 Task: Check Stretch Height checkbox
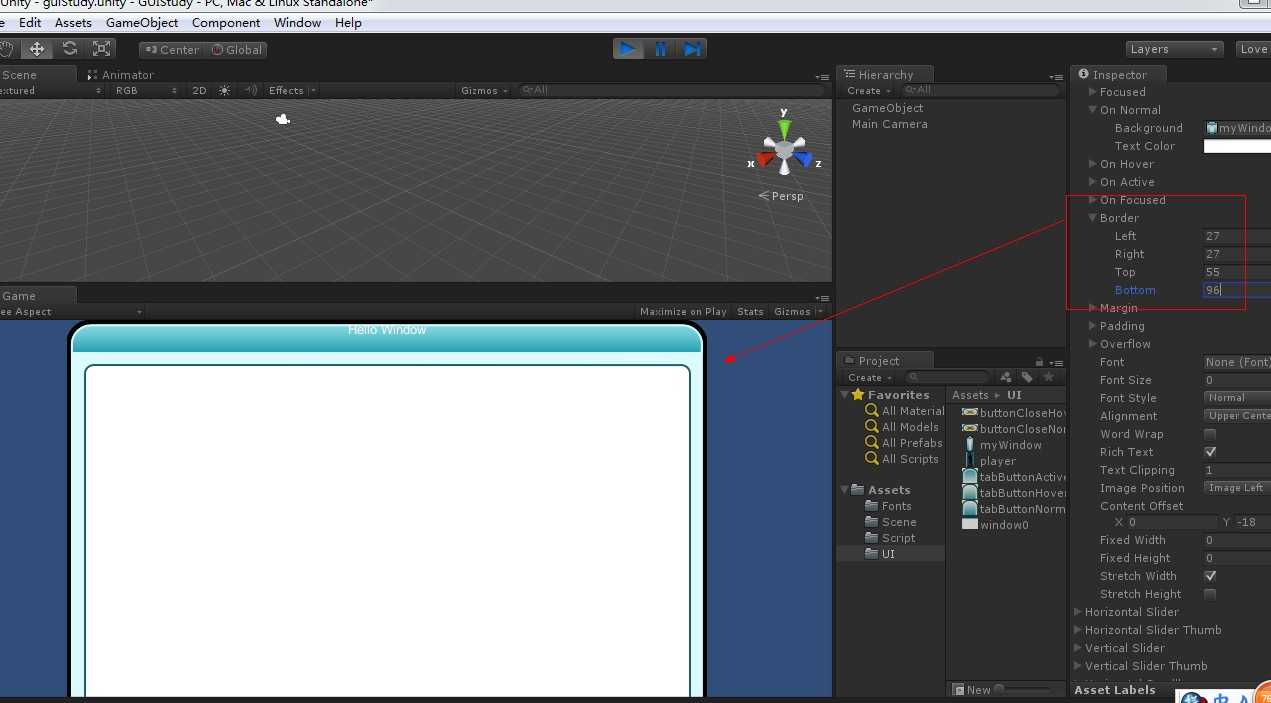click(x=1210, y=594)
